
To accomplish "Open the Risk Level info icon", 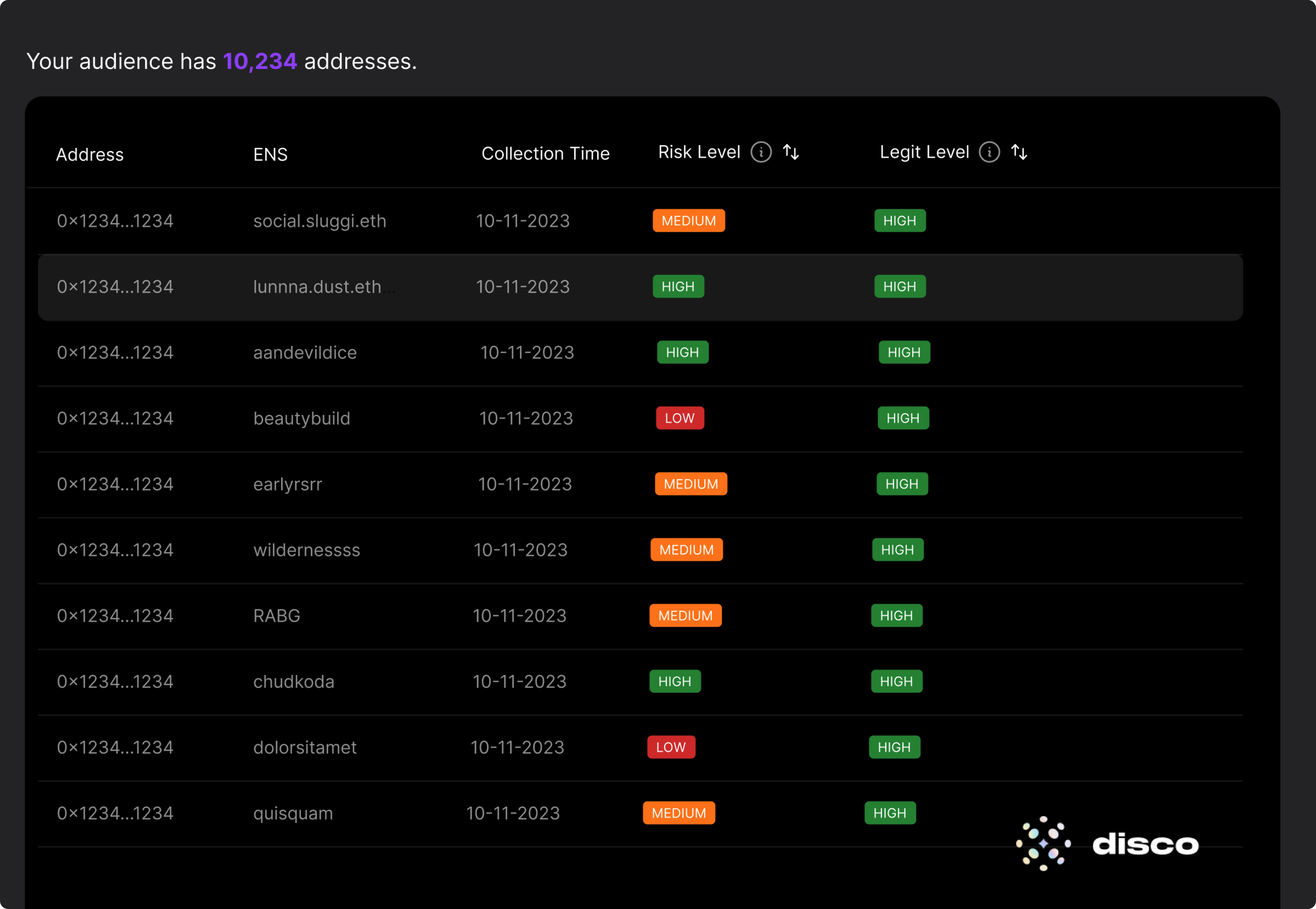I will point(761,152).
